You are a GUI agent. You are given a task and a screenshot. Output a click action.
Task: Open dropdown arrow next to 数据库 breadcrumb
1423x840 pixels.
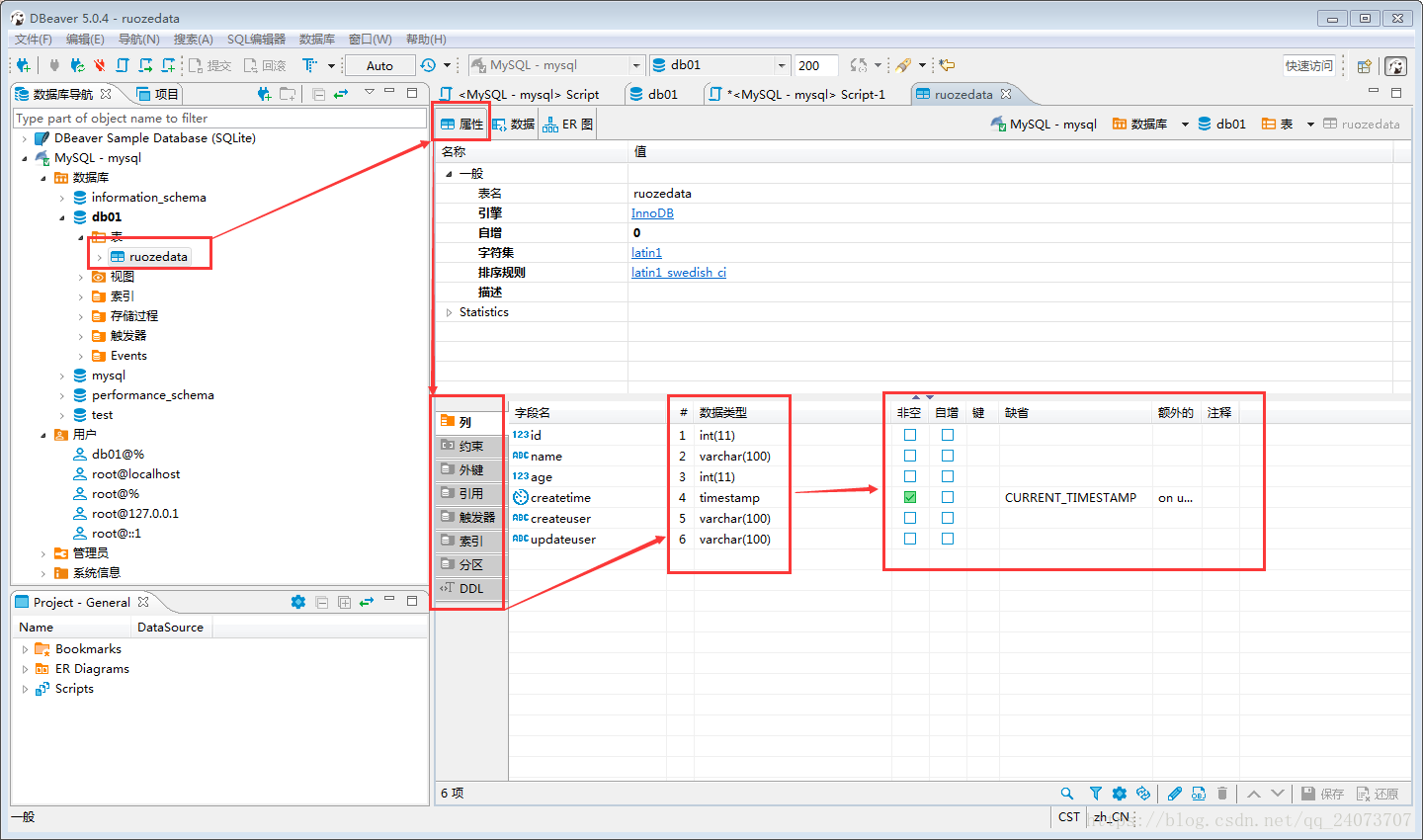tap(1184, 125)
